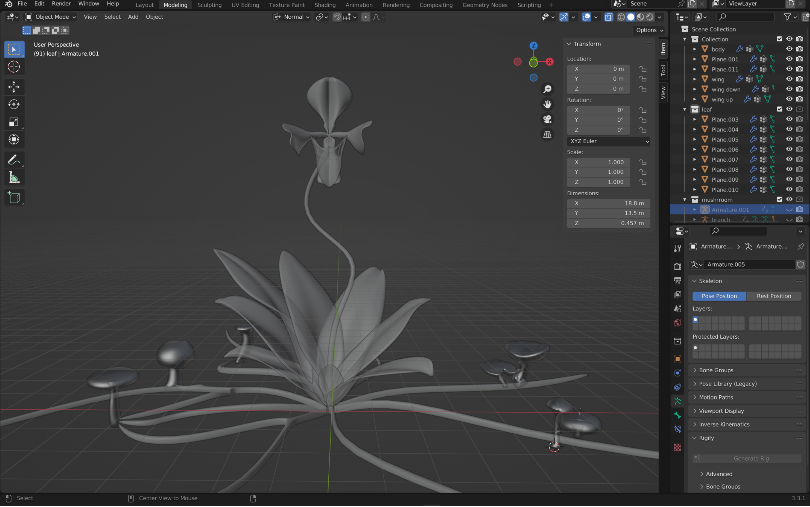Select the Move tool in toolbar
Viewport: 810px width, 507px height.
pyautogui.click(x=15, y=85)
